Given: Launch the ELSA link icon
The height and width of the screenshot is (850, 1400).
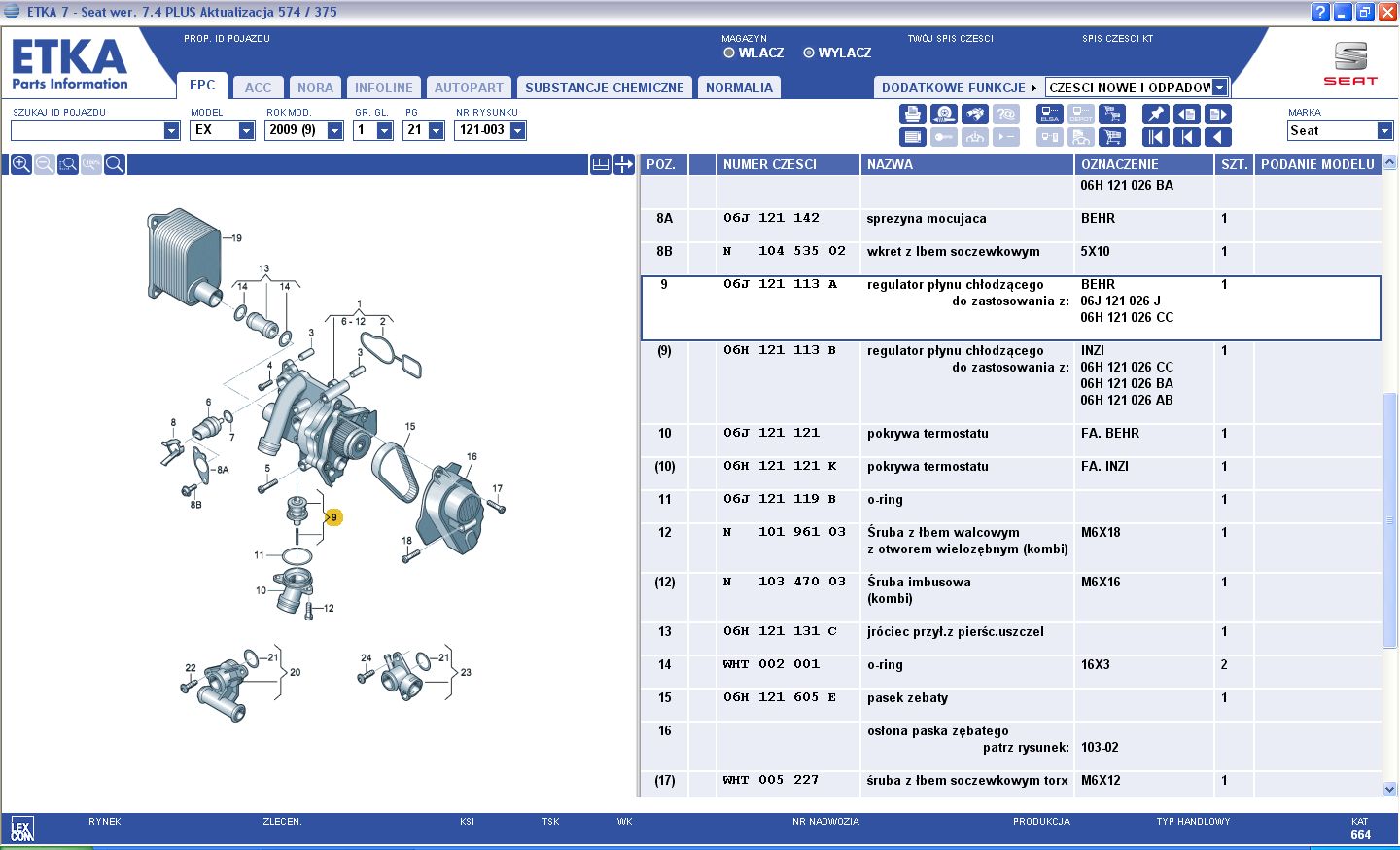Looking at the screenshot, I should (x=1050, y=114).
